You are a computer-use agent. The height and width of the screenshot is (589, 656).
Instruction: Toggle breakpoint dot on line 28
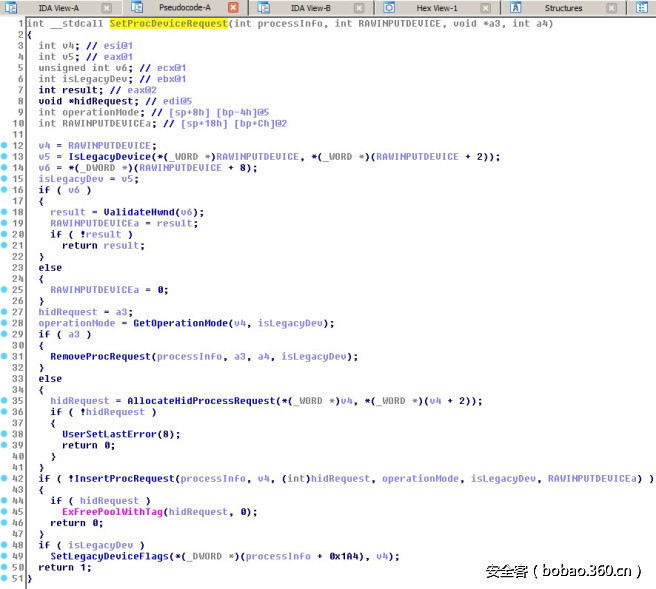(x=4, y=323)
